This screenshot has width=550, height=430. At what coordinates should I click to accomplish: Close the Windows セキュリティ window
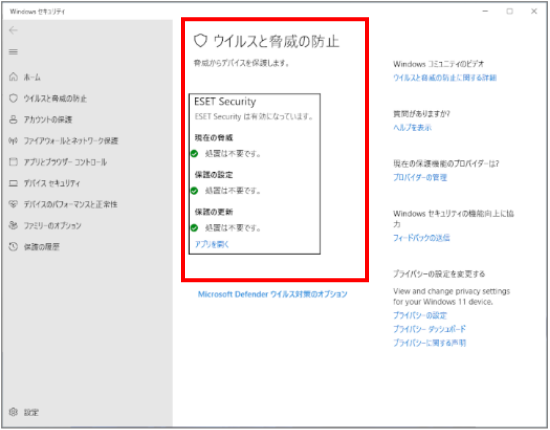(534, 11)
